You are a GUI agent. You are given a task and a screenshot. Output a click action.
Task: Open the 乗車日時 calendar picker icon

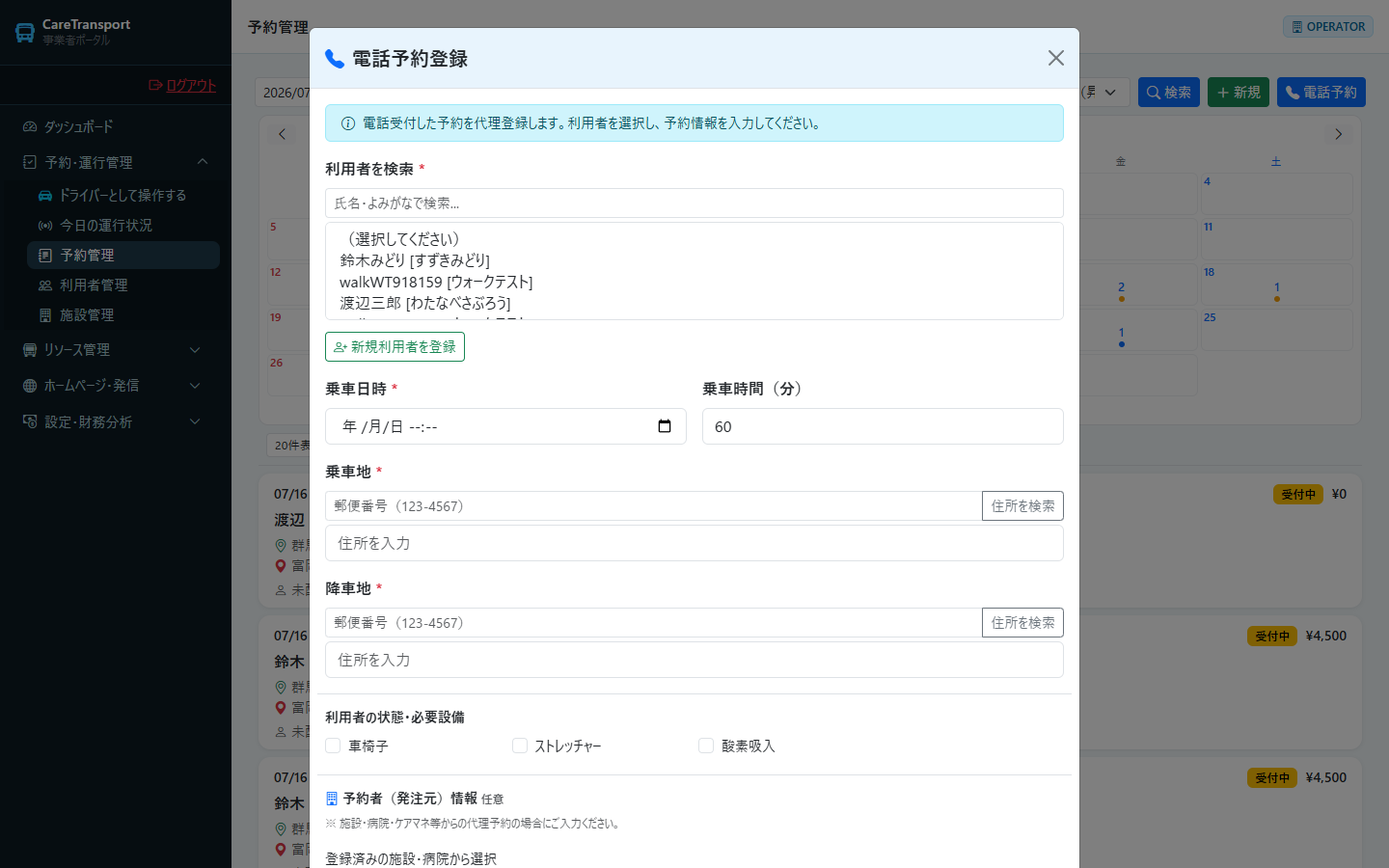[665, 426]
